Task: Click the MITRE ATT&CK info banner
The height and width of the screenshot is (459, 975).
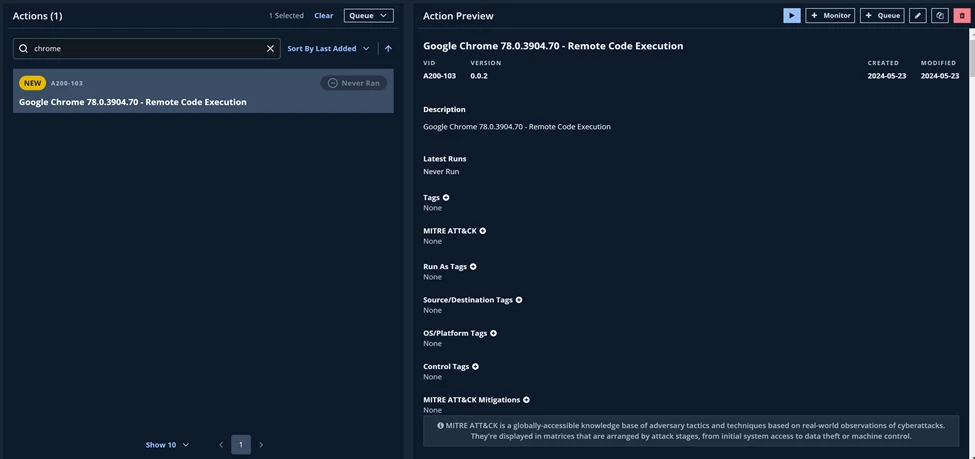Action: pyautogui.click(x=691, y=430)
